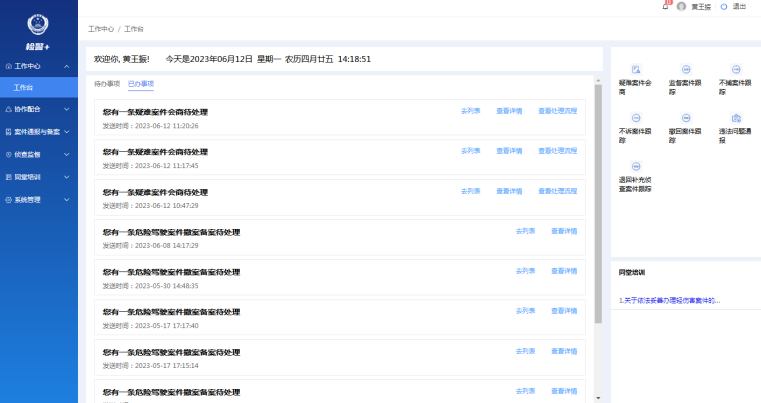Viewport: 761px width, 403px height.
Task: Open the 违法问题通报 shortcut icon
Action: tap(736, 118)
